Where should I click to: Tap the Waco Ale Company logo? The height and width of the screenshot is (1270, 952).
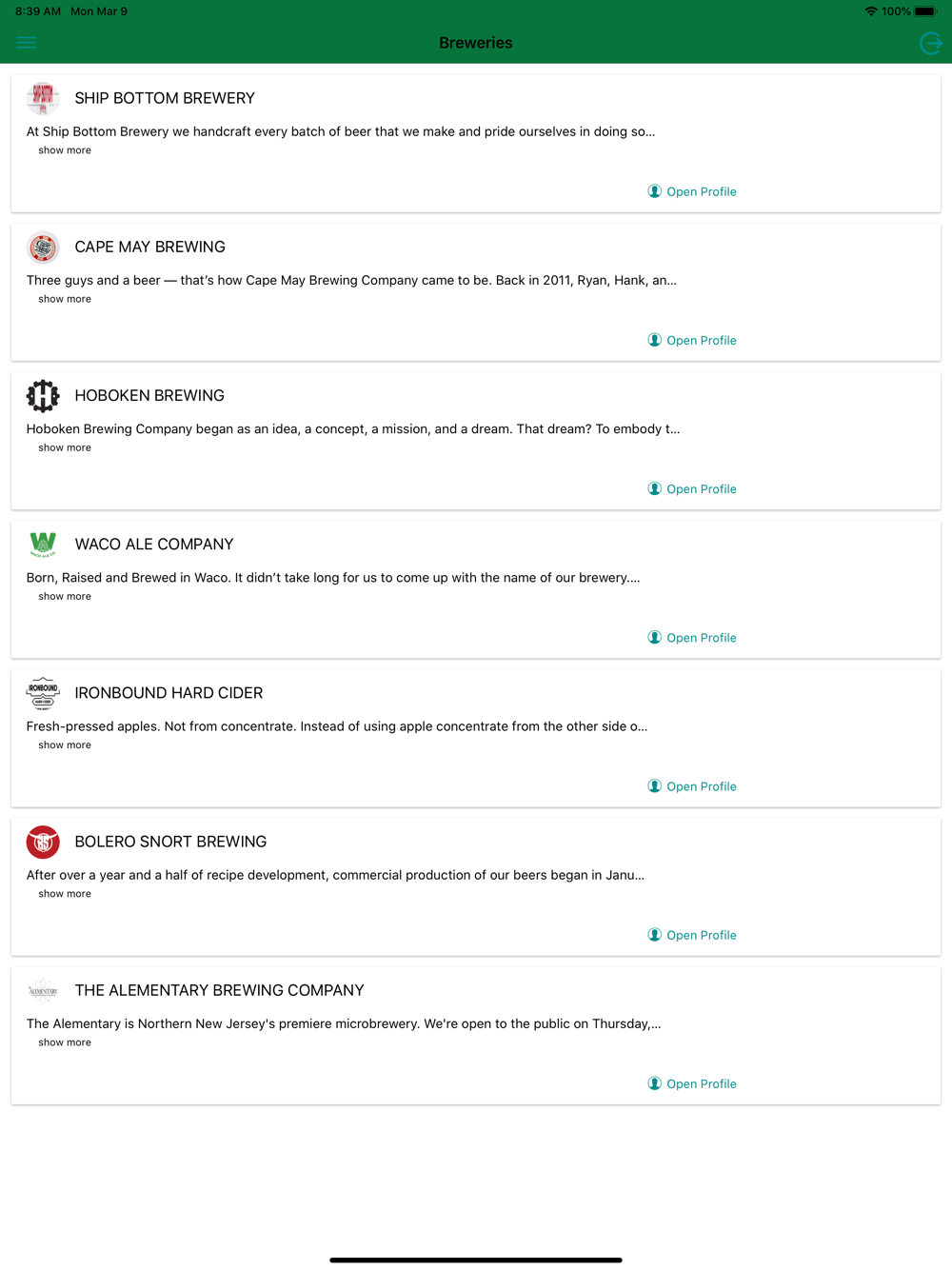(43, 545)
